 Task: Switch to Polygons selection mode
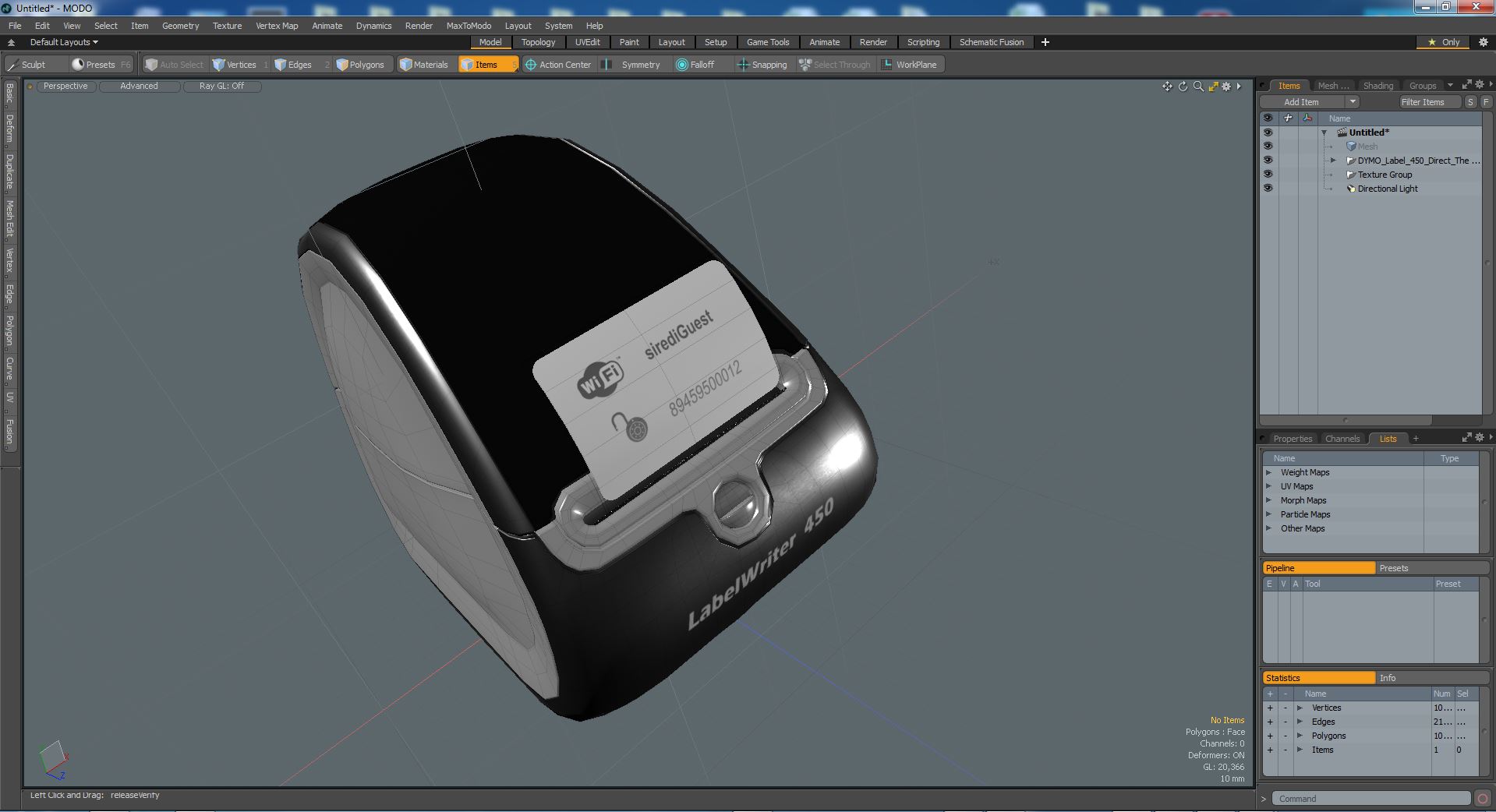(362, 65)
